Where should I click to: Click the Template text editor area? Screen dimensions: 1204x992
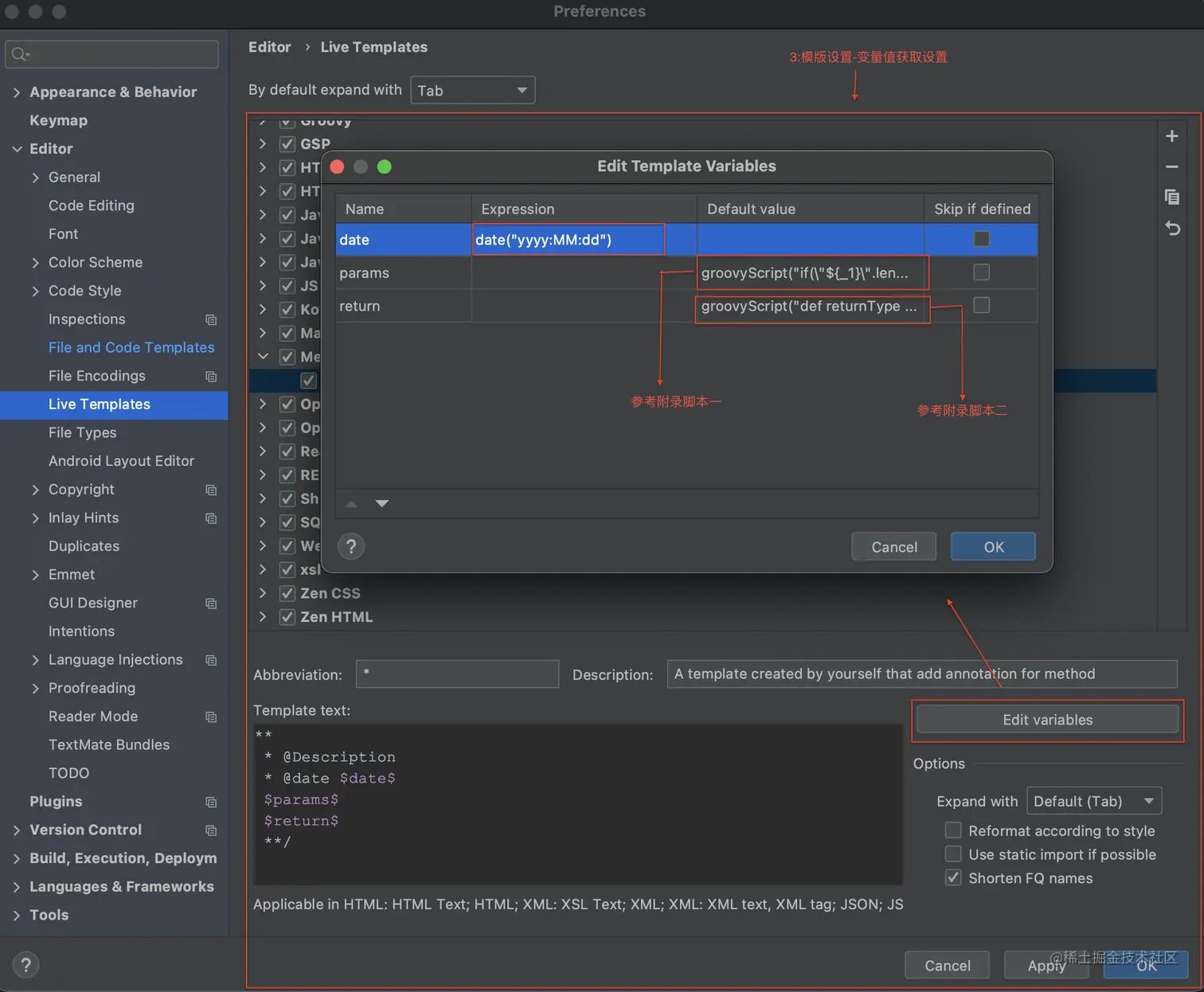point(578,804)
